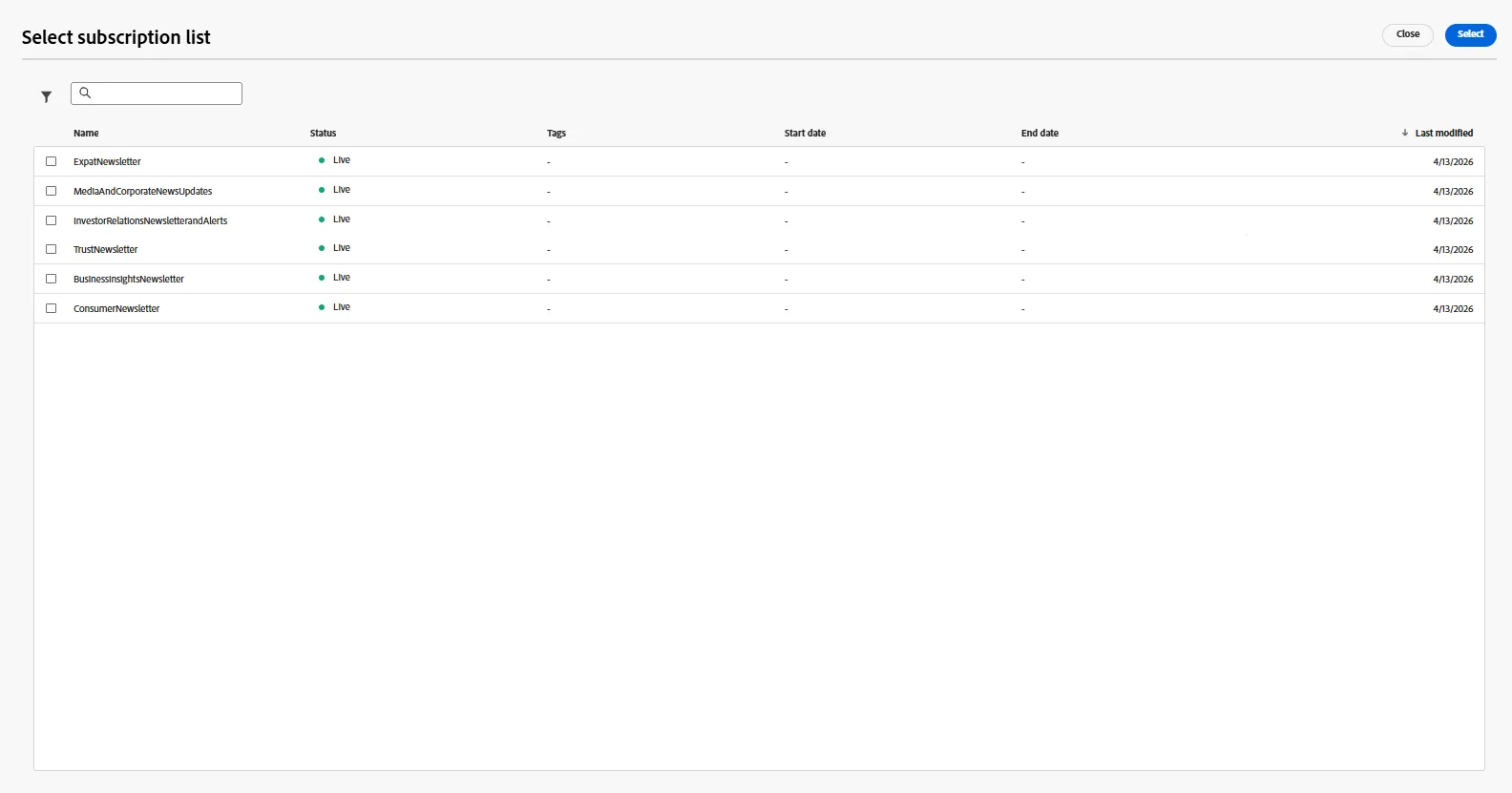Click 4/13/2026 date in ExpatNewsletter row
1512x793 pixels.
1453,161
